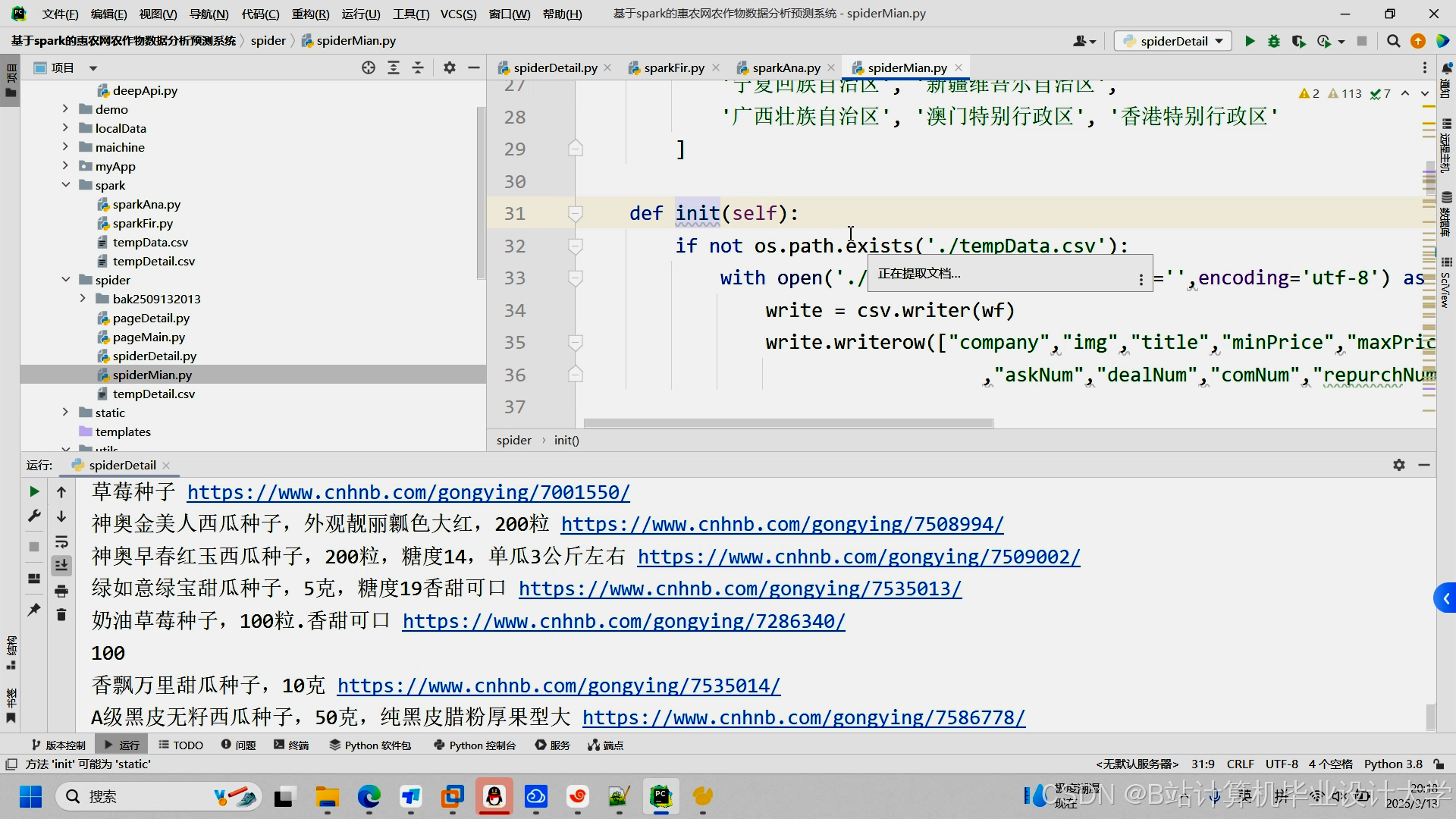Open Project panel settings gear
The image size is (1456, 819).
(449, 67)
